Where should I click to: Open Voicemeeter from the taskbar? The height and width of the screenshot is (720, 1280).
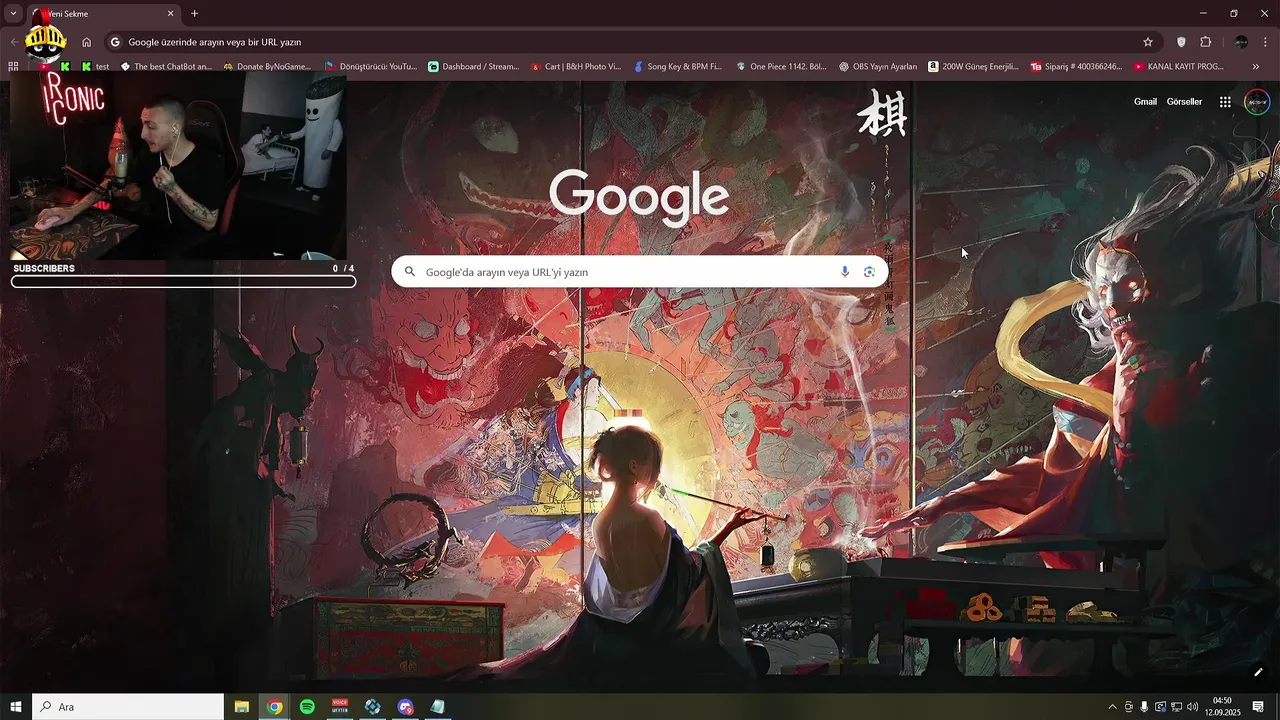coord(340,707)
